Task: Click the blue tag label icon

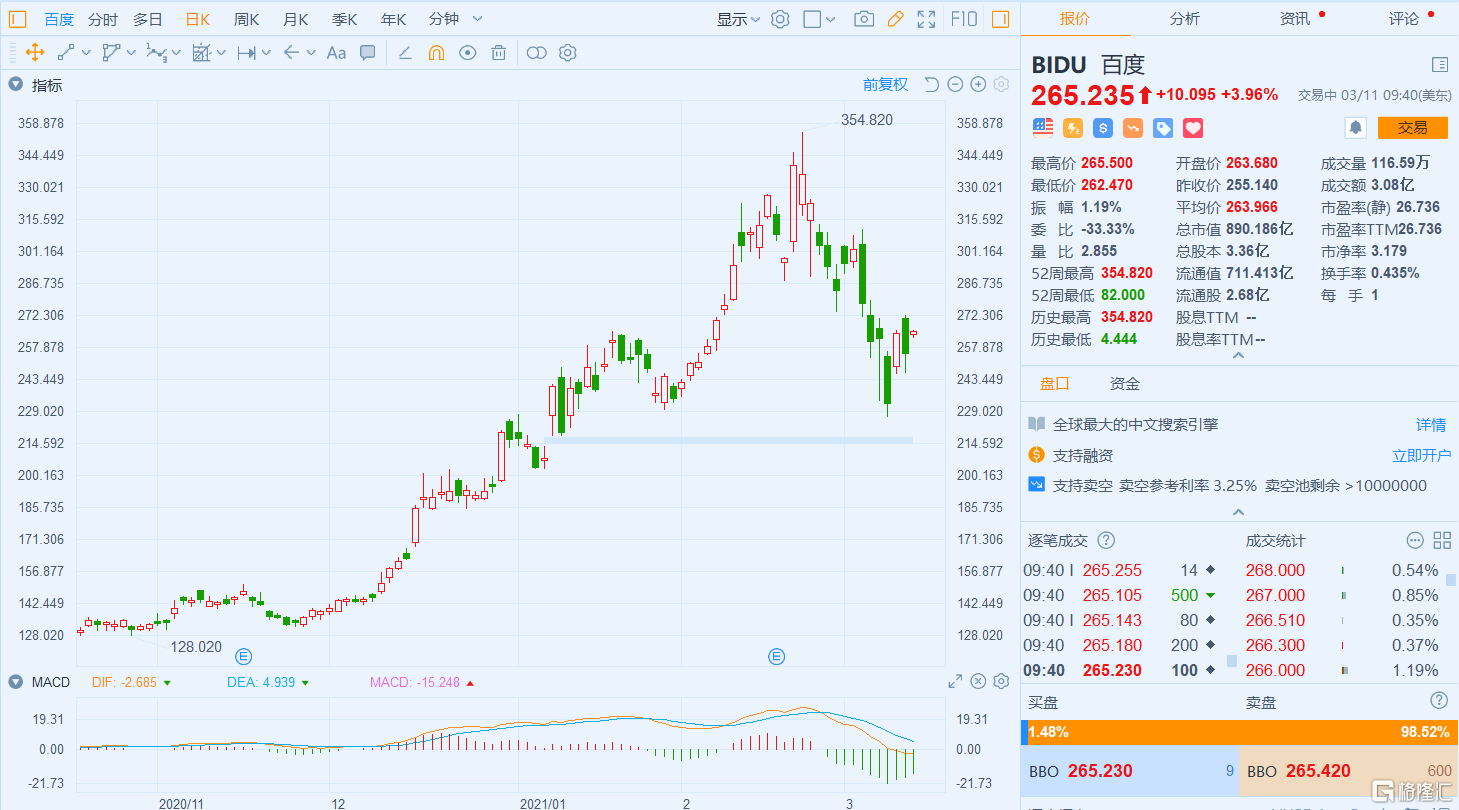Action: click(1163, 128)
